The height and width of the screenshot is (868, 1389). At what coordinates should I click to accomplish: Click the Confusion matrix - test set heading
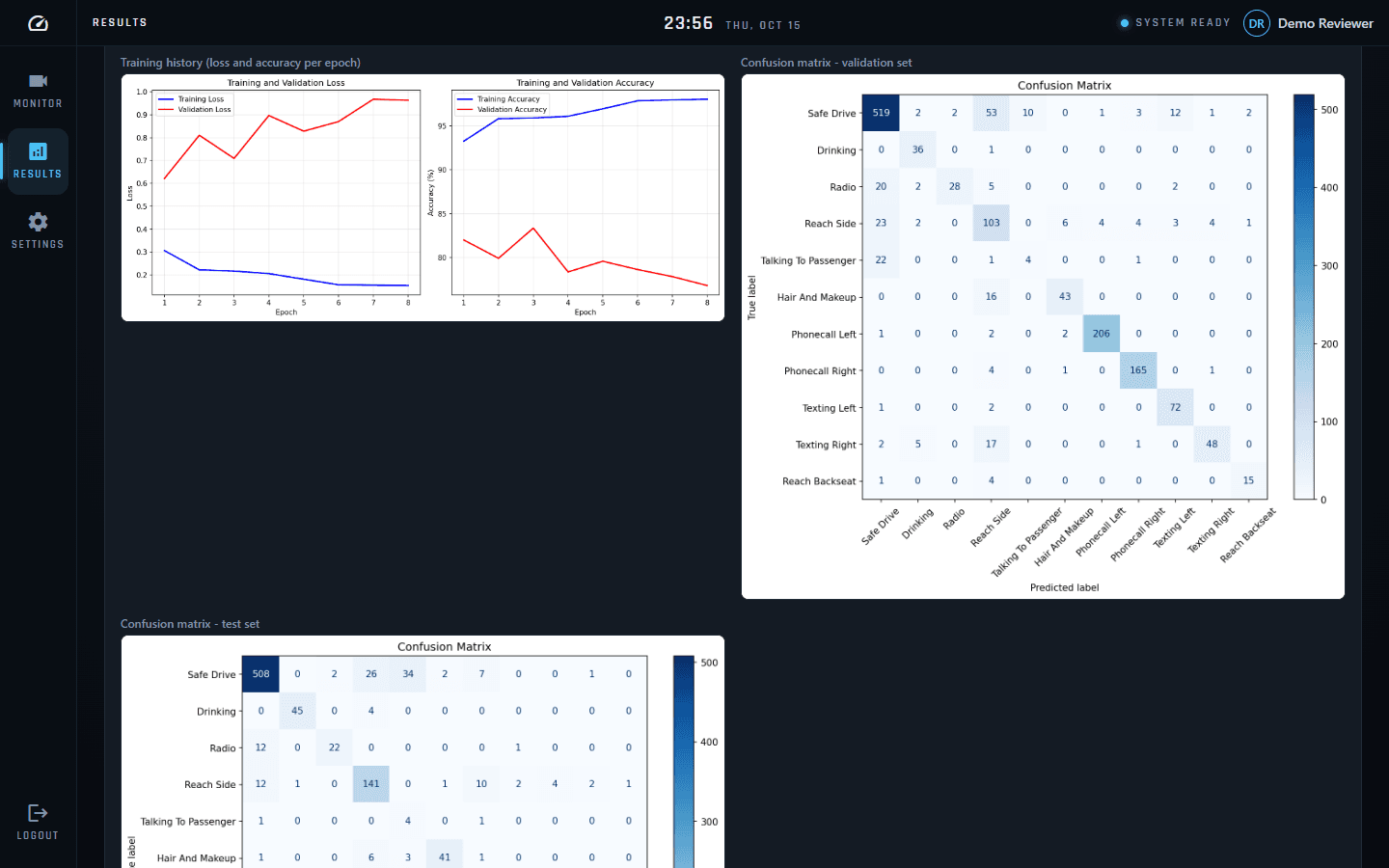[x=190, y=624]
